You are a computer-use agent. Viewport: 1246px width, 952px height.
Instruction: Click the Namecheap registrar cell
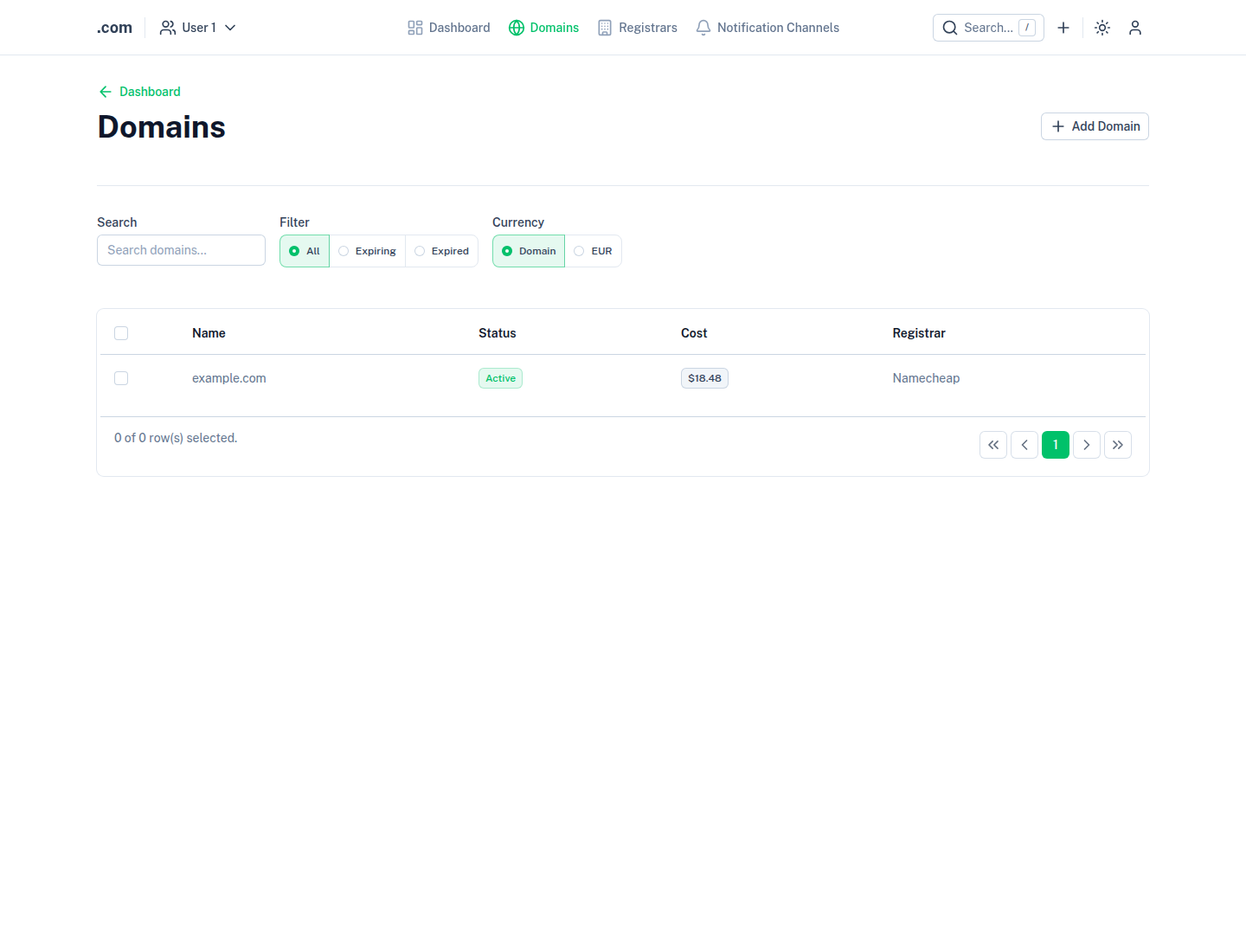[926, 378]
